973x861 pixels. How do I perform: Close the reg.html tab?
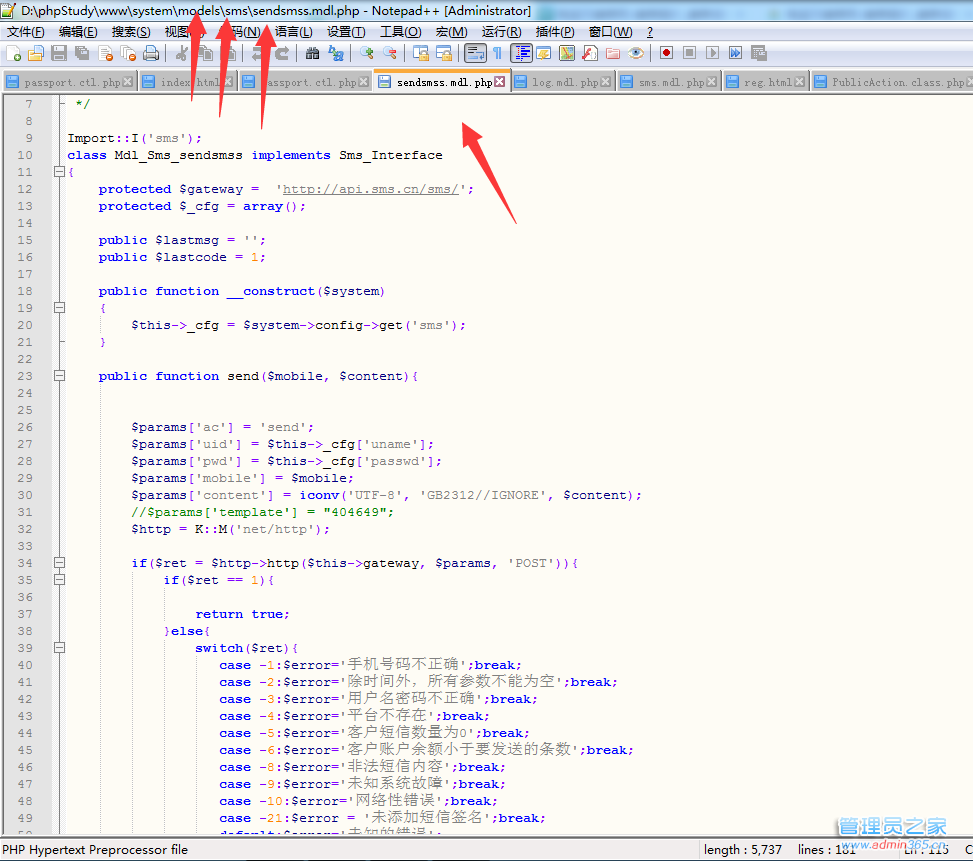tap(800, 82)
